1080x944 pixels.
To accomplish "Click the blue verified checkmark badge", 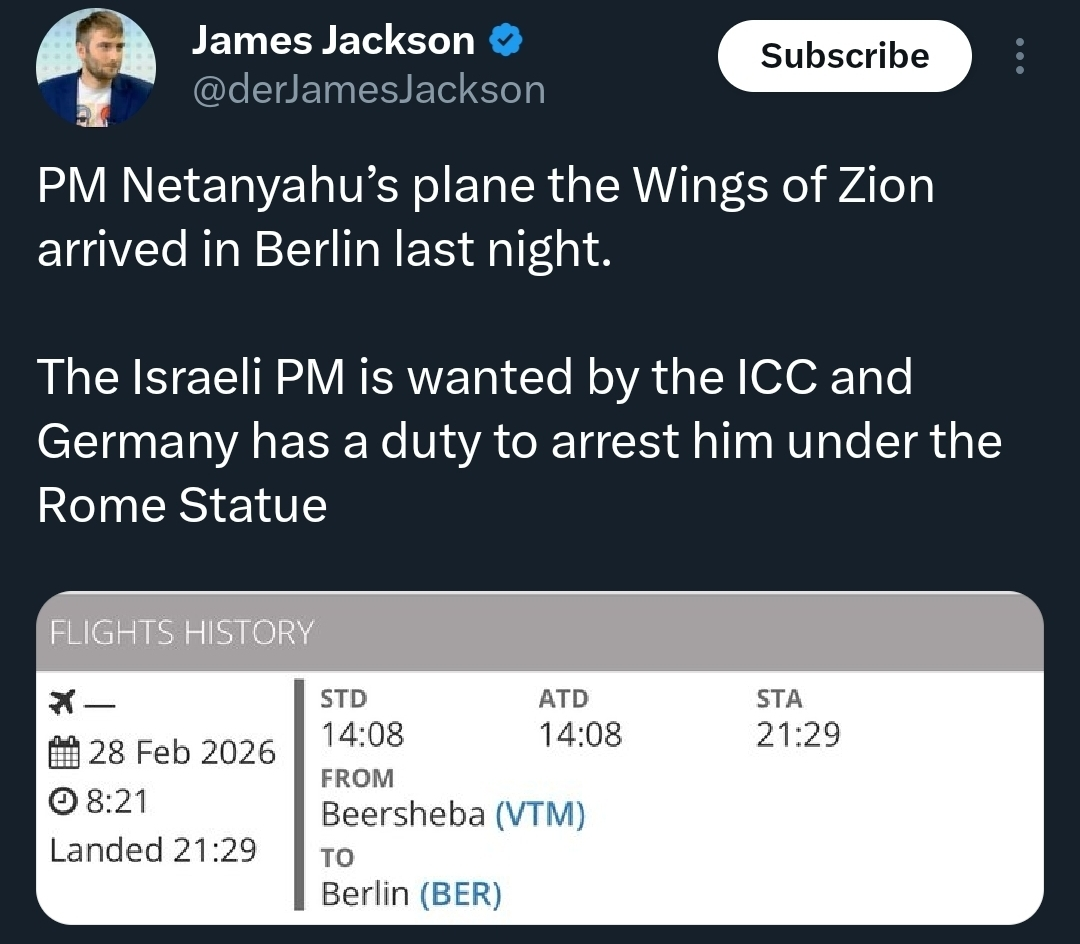I will (506, 41).
